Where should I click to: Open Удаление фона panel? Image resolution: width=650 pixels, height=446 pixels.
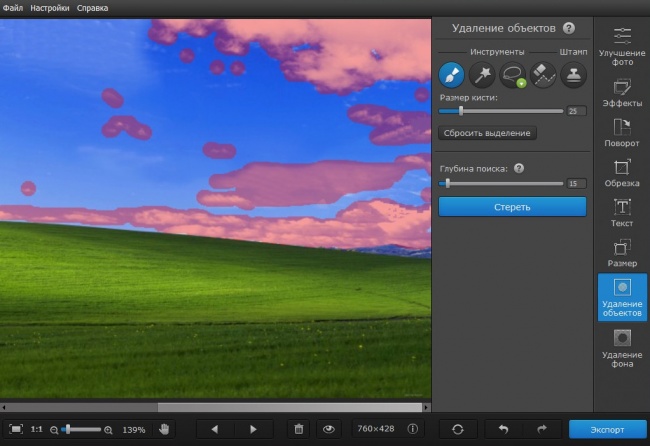pos(622,348)
